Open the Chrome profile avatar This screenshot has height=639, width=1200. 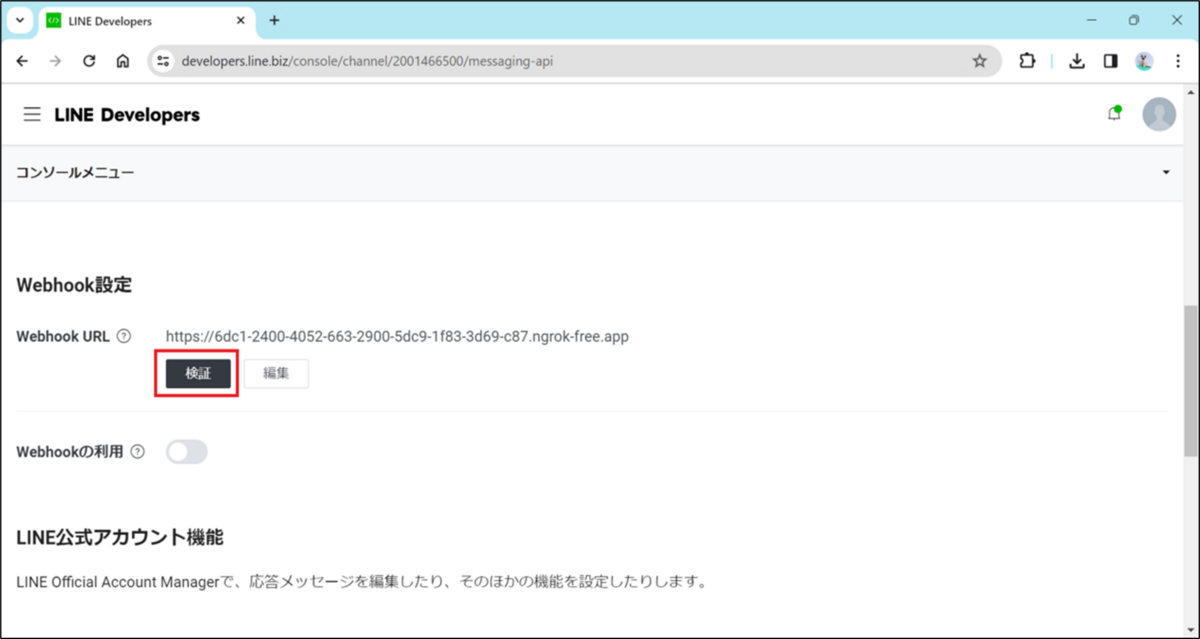pyautogui.click(x=1145, y=61)
